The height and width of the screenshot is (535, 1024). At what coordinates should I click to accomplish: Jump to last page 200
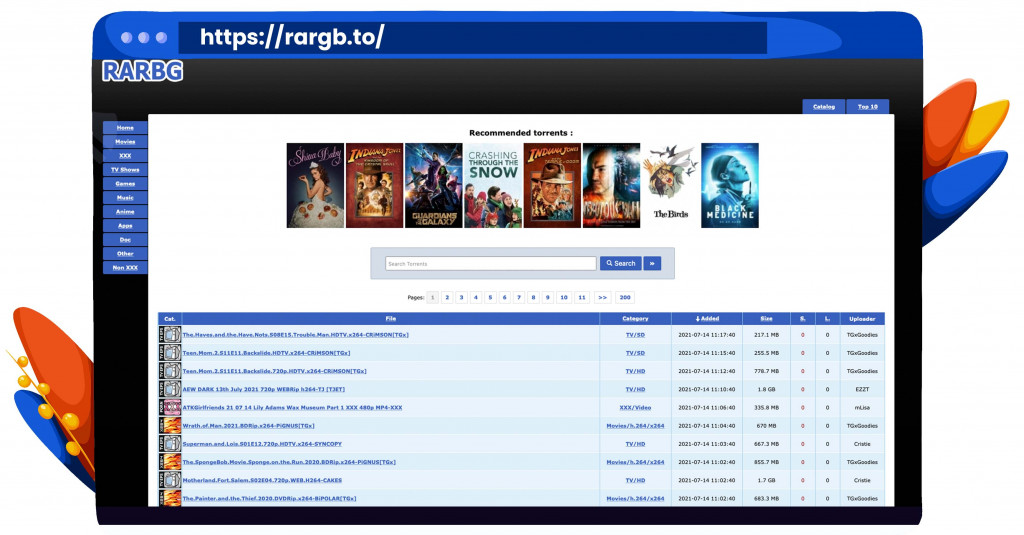[625, 297]
